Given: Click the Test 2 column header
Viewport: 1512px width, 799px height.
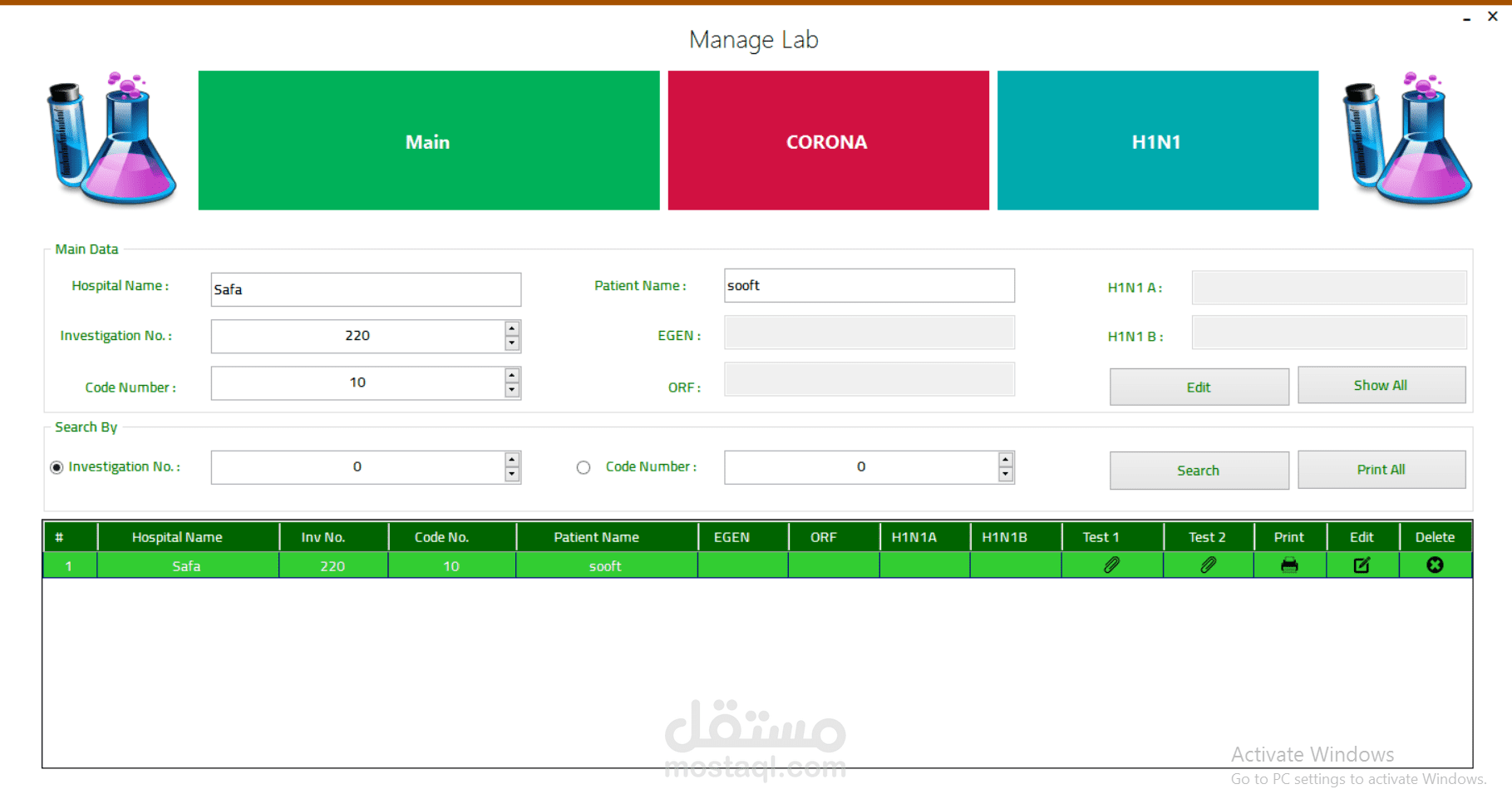Looking at the screenshot, I should tap(1209, 537).
